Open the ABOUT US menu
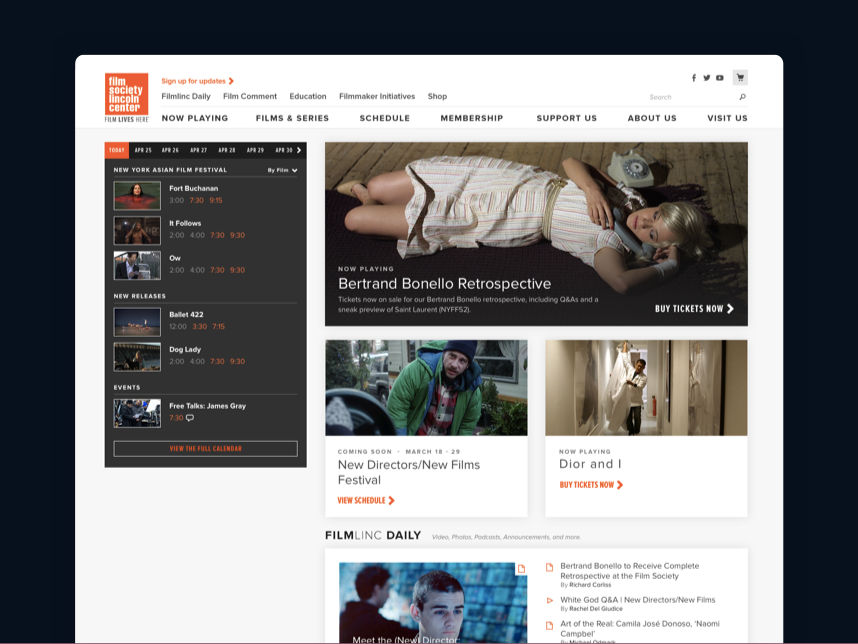Viewport: 858px width, 644px height. (x=652, y=118)
